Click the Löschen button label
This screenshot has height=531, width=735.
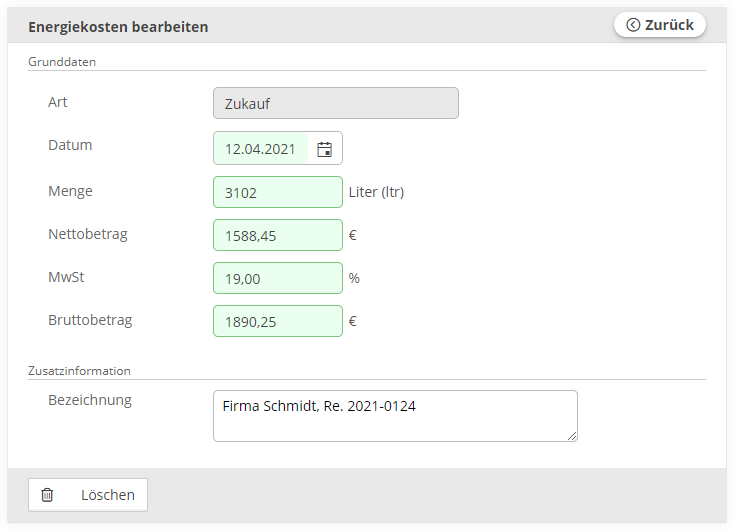108,495
